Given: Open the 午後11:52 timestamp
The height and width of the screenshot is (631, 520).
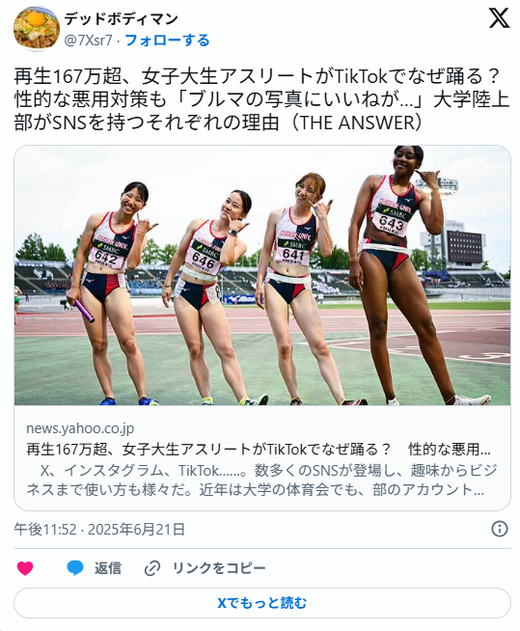Looking at the screenshot, I should coord(45,529).
